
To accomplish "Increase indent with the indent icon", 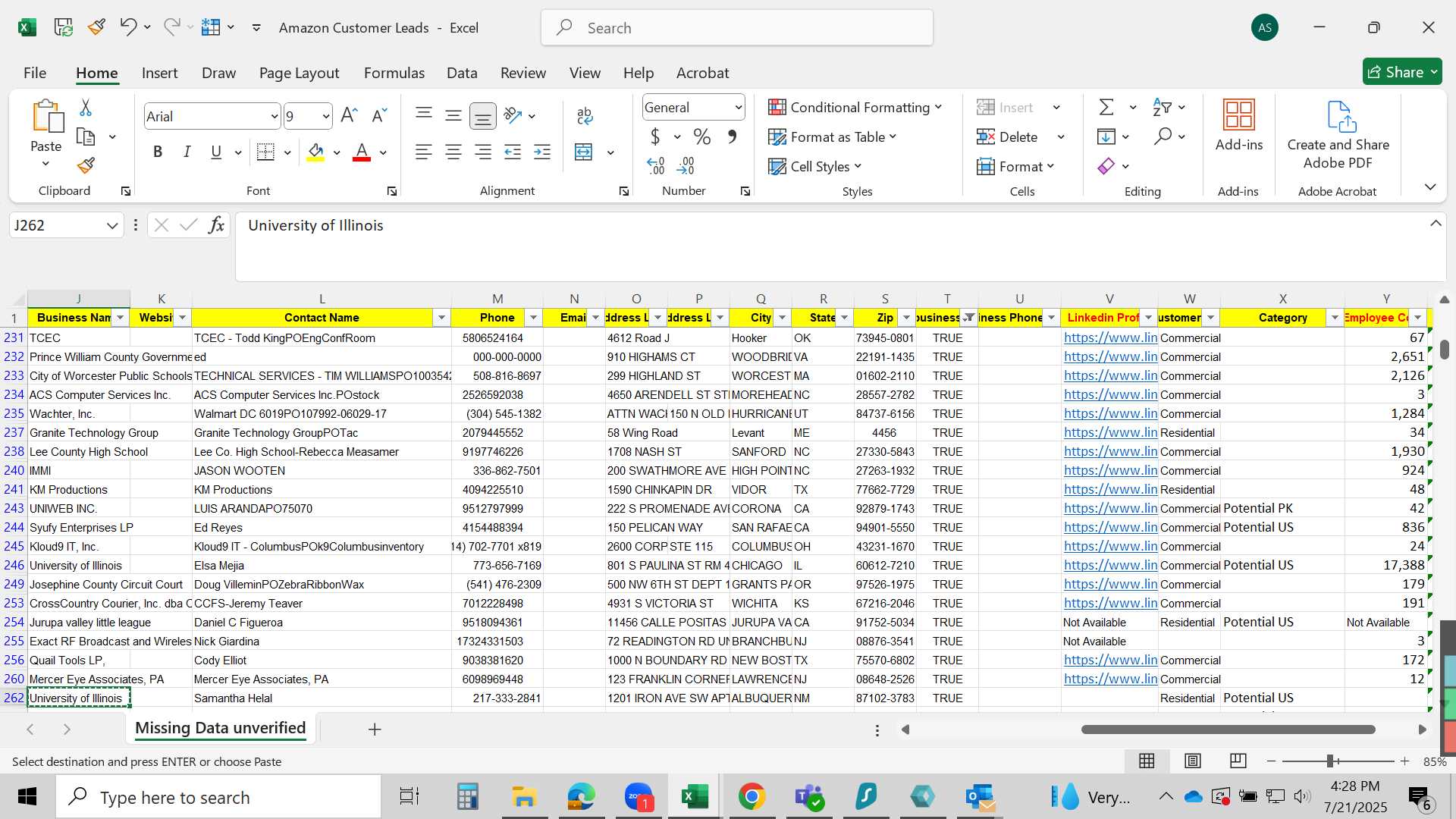I will pyautogui.click(x=542, y=152).
